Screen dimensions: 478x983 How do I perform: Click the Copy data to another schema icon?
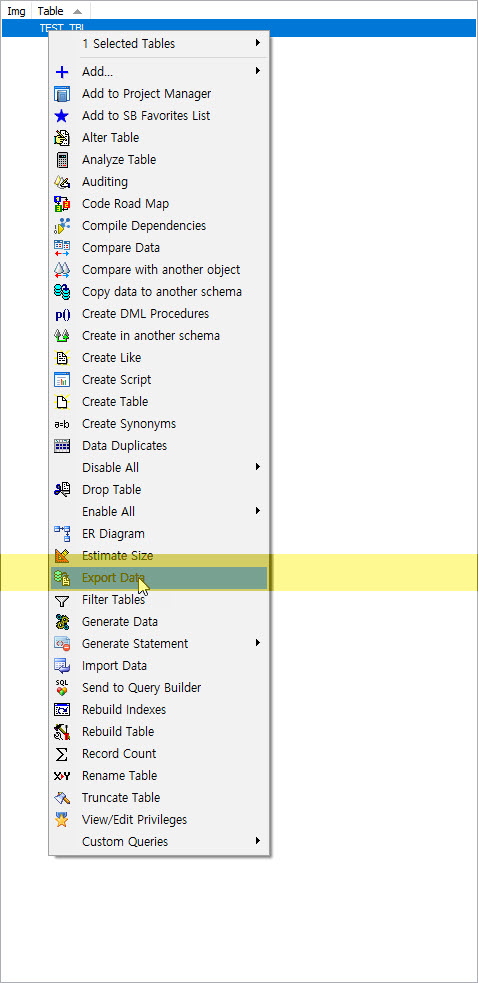click(x=61, y=292)
